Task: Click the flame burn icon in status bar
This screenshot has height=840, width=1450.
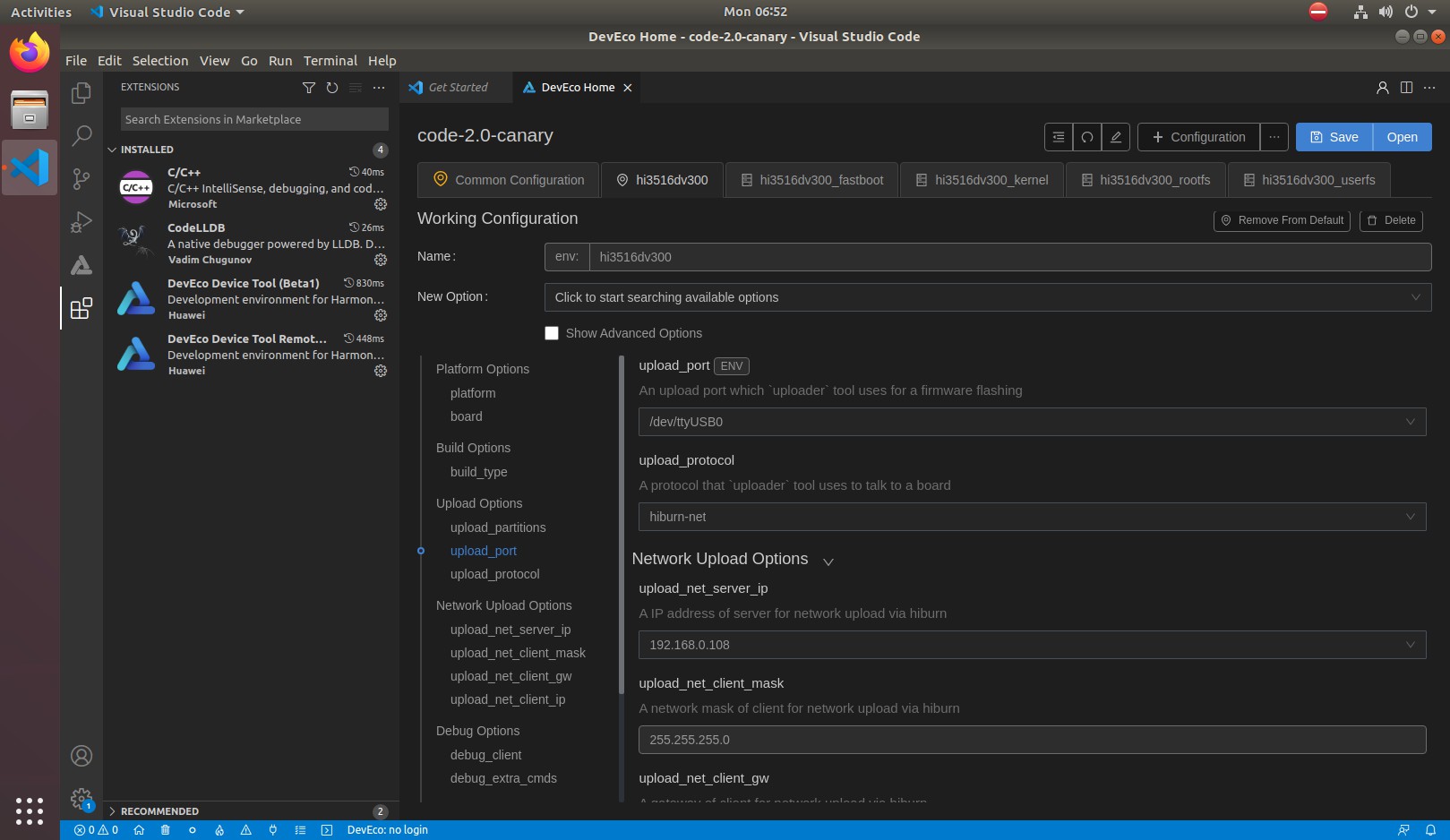Action: click(x=219, y=830)
